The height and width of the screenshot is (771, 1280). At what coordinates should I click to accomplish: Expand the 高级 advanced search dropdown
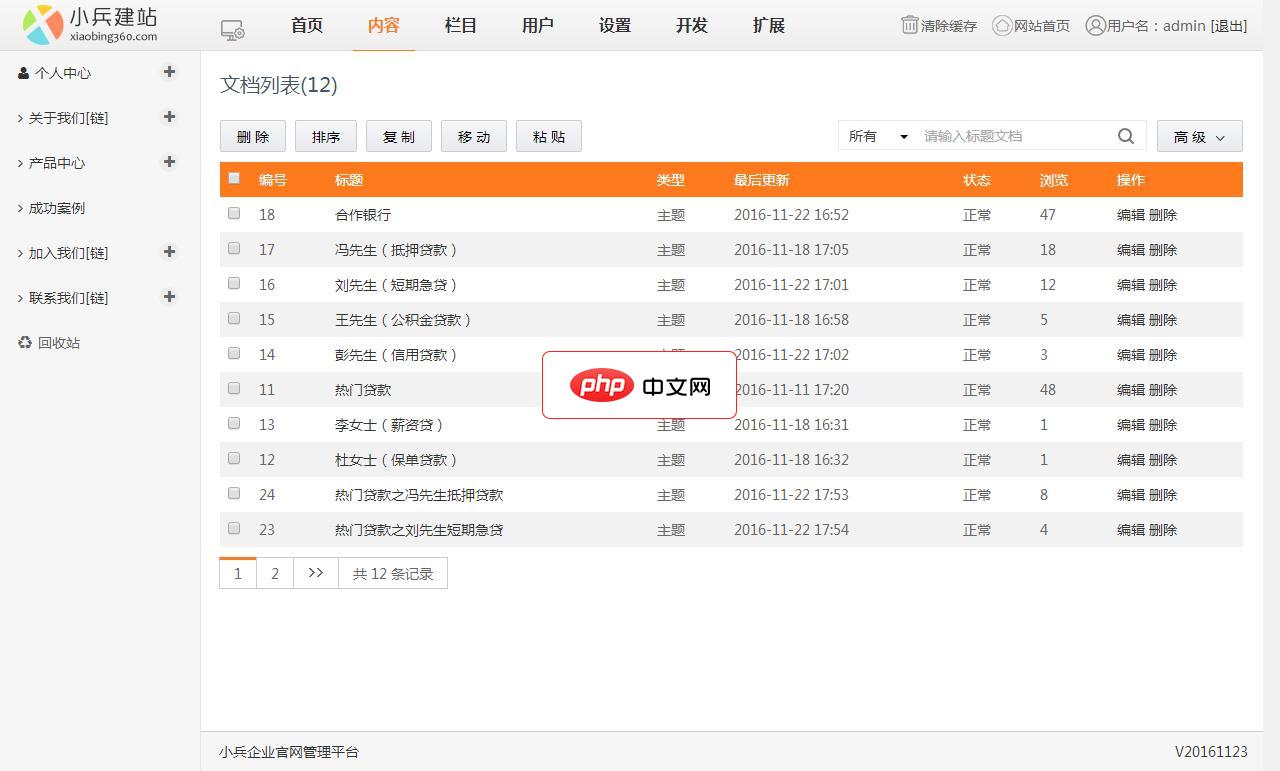(1199, 137)
